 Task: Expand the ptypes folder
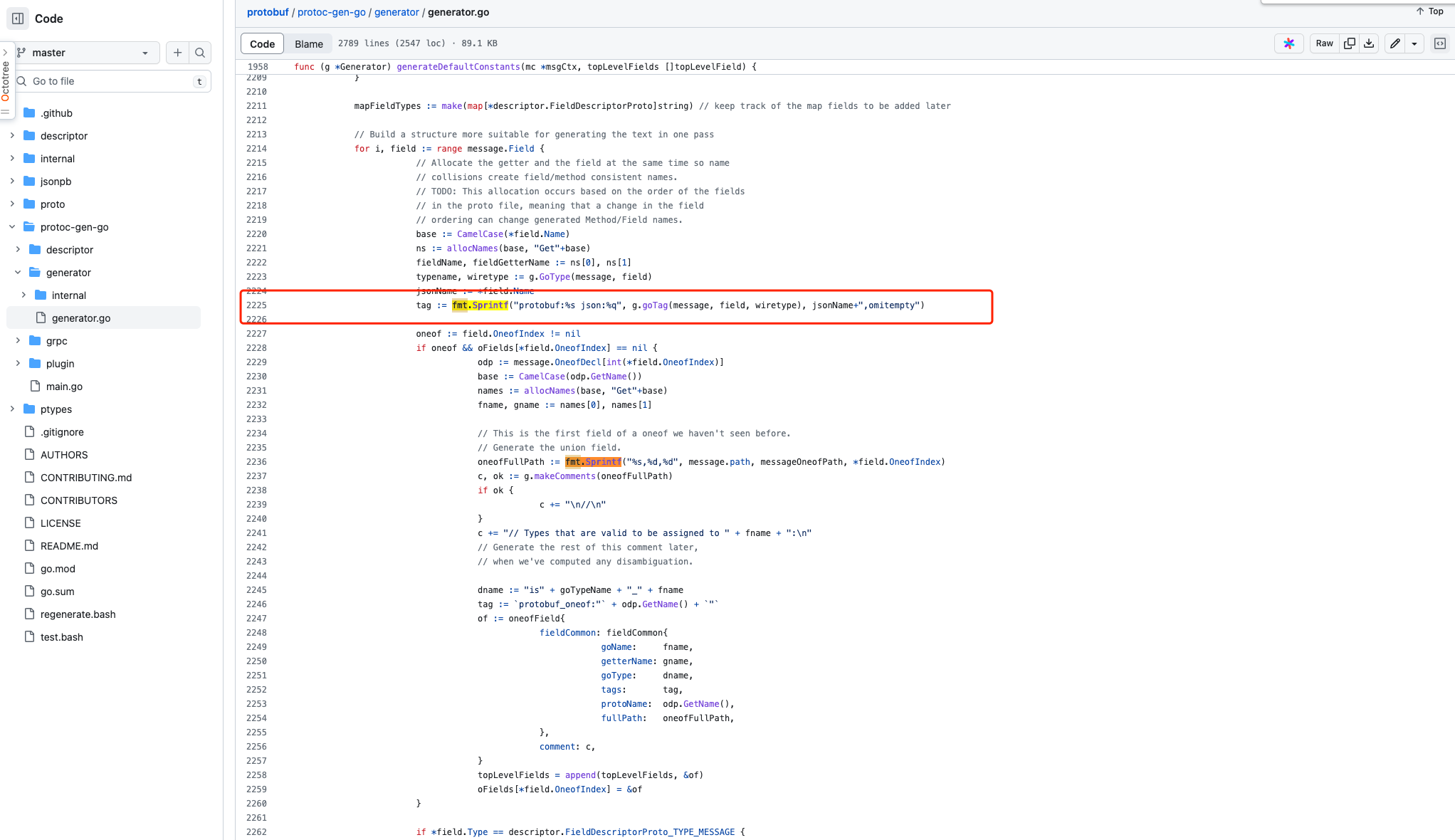[12, 409]
